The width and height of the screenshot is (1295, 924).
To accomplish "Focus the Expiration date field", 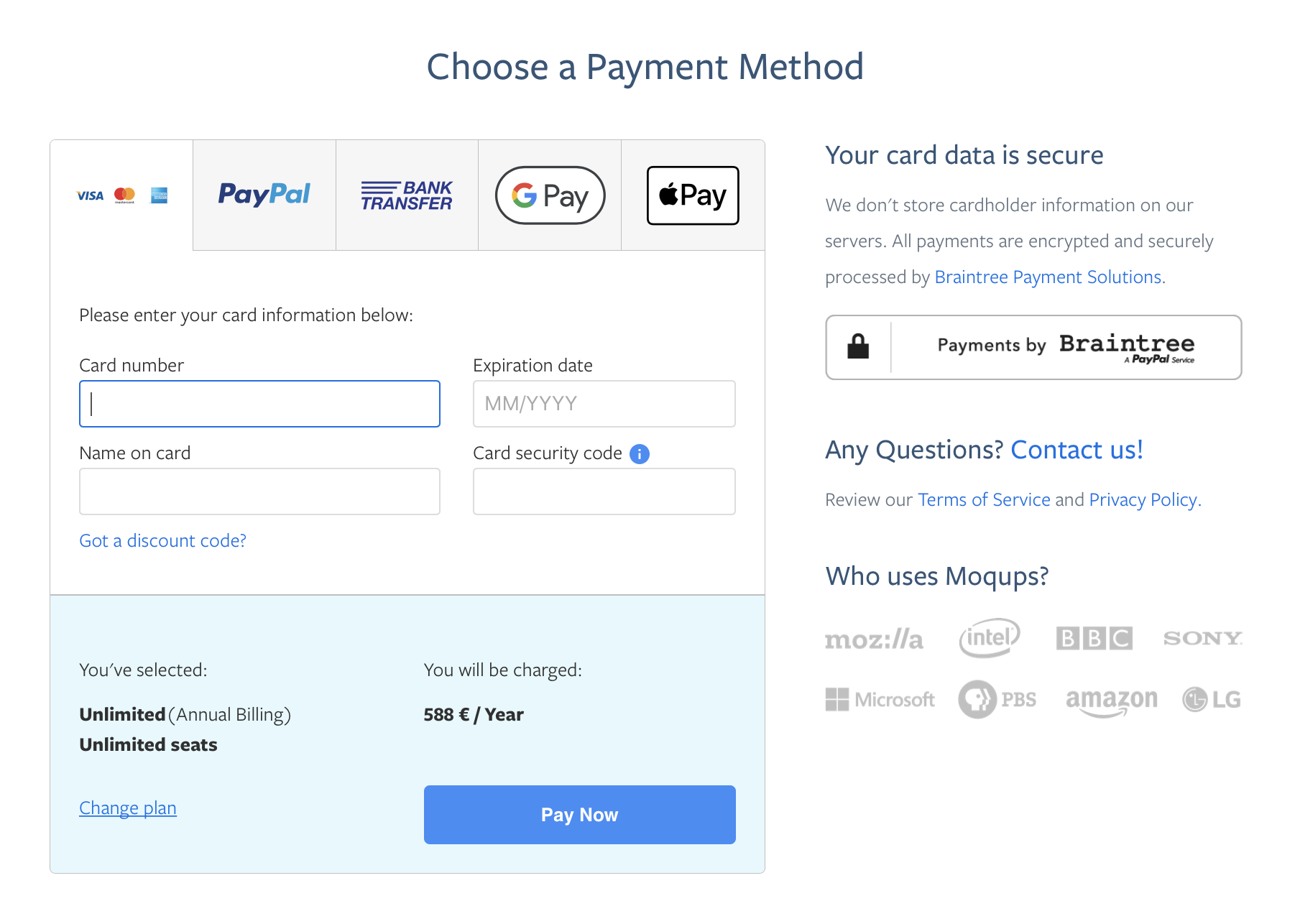I will 604,404.
